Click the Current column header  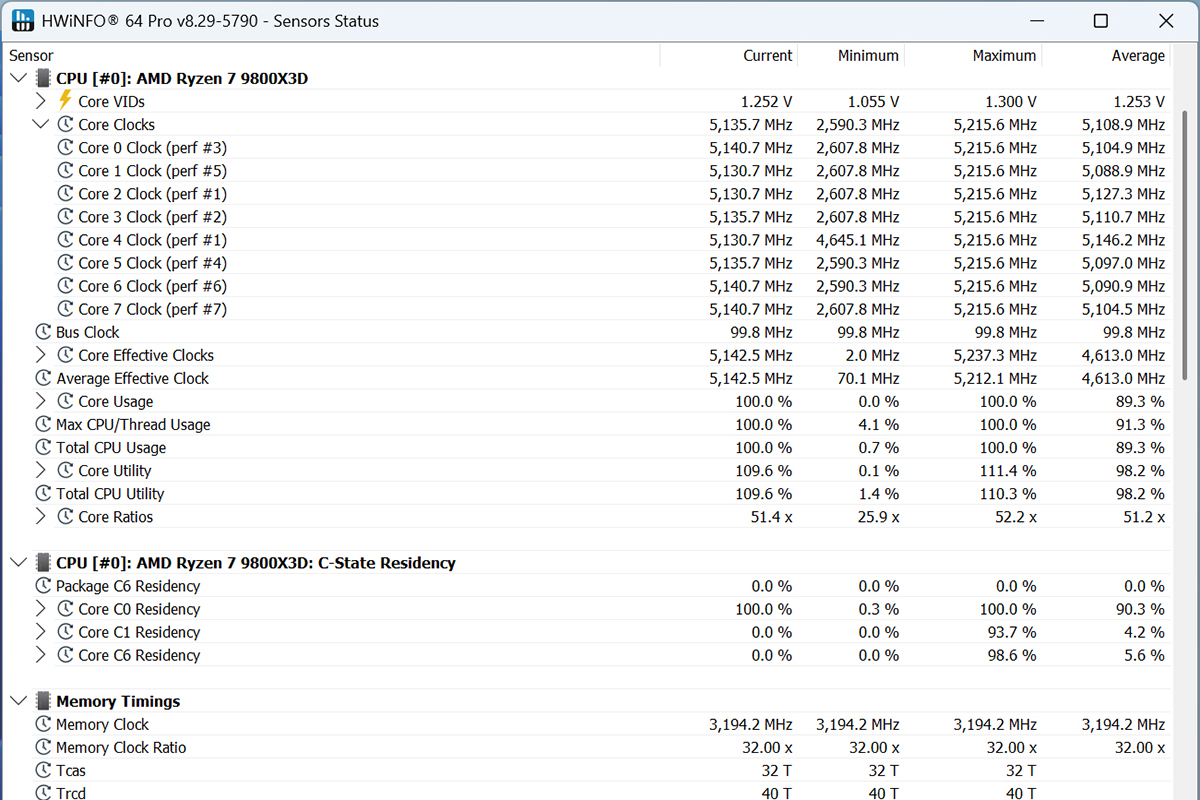[x=767, y=56]
